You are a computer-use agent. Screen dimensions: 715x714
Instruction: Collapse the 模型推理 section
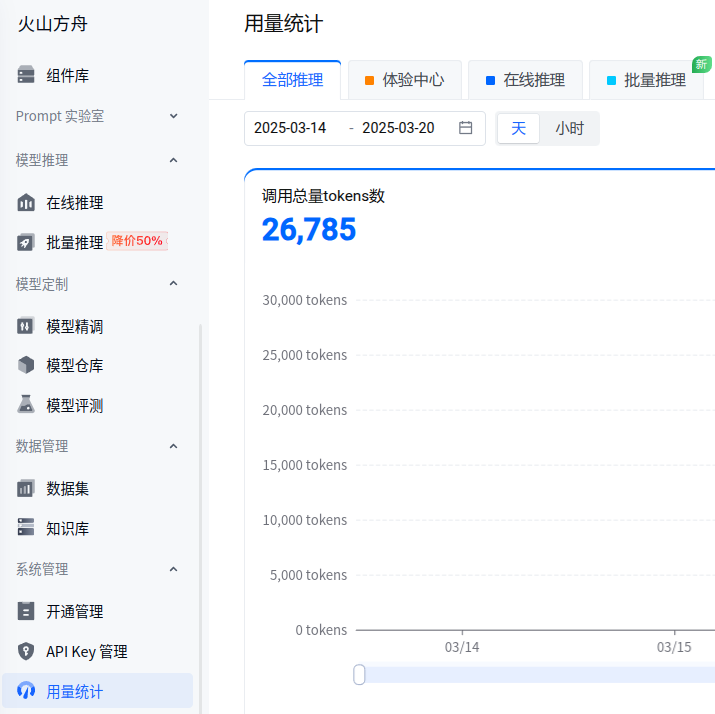click(x=173, y=160)
